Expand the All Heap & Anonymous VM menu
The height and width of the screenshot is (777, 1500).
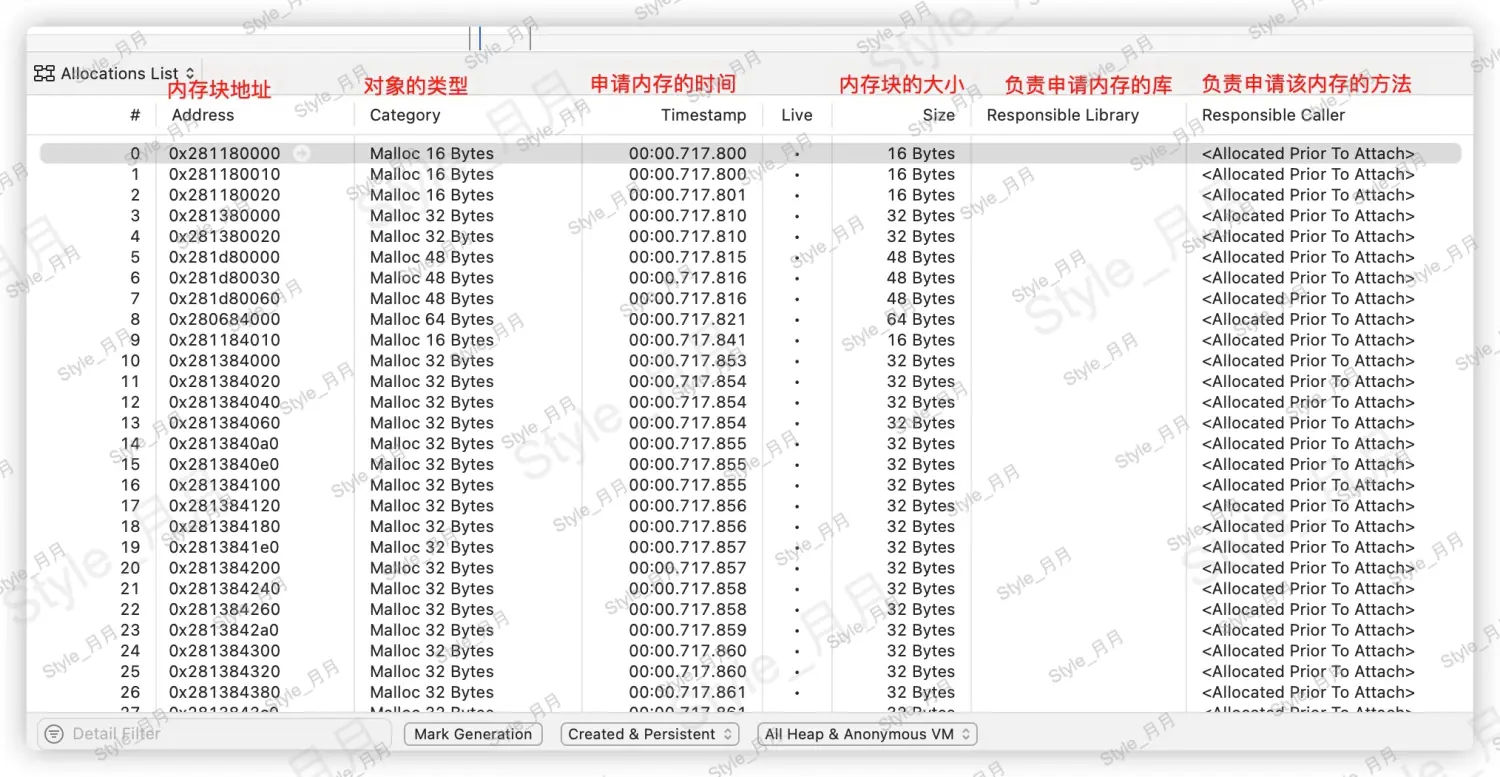point(866,734)
